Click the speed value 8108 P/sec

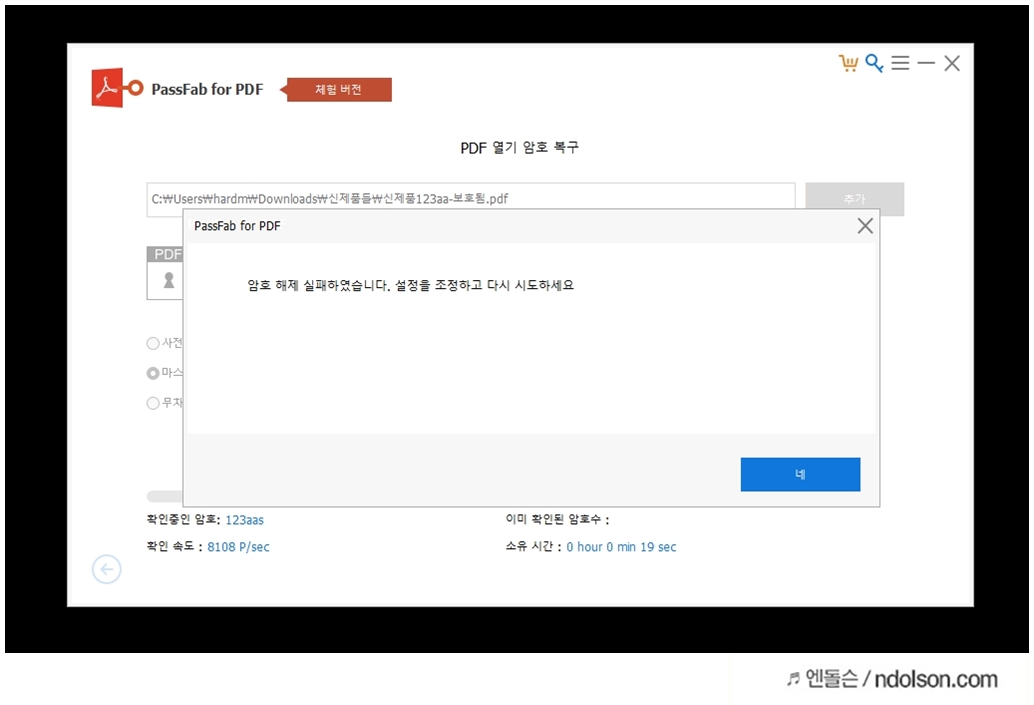coord(238,547)
